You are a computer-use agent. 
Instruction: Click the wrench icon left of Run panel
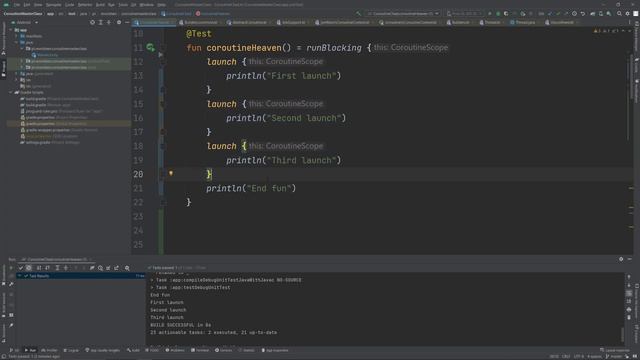point(11,284)
